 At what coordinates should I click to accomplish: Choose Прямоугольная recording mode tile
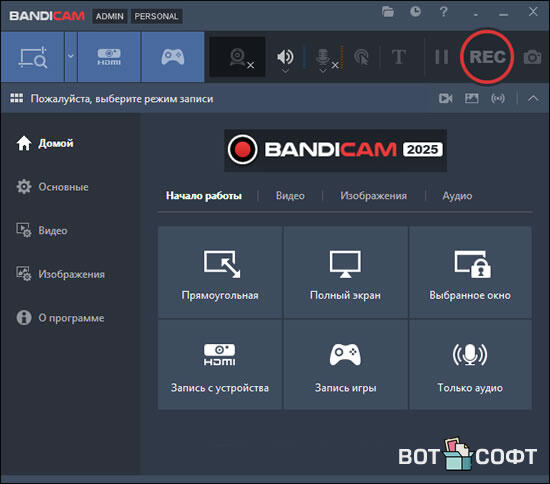click(x=220, y=272)
